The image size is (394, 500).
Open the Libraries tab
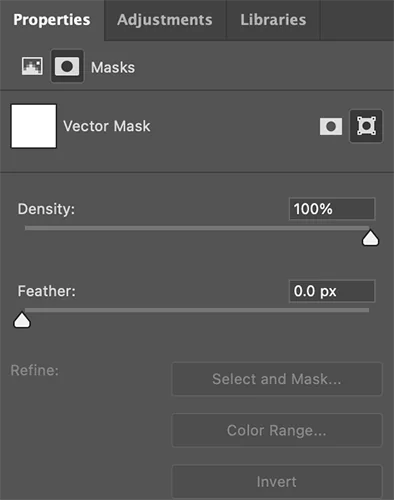click(x=273, y=20)
